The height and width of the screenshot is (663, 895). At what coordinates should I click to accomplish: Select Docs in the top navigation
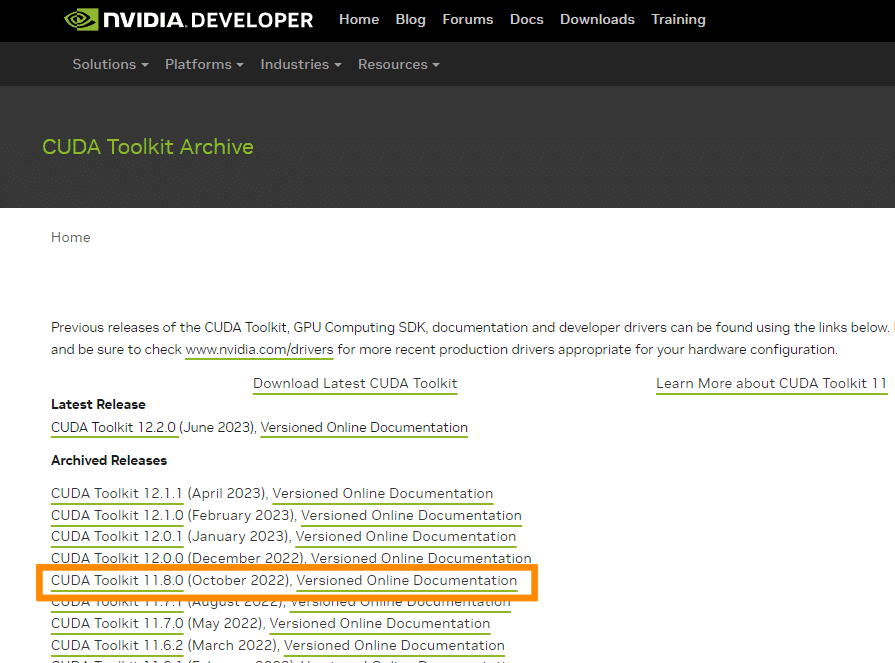(526, 19)
